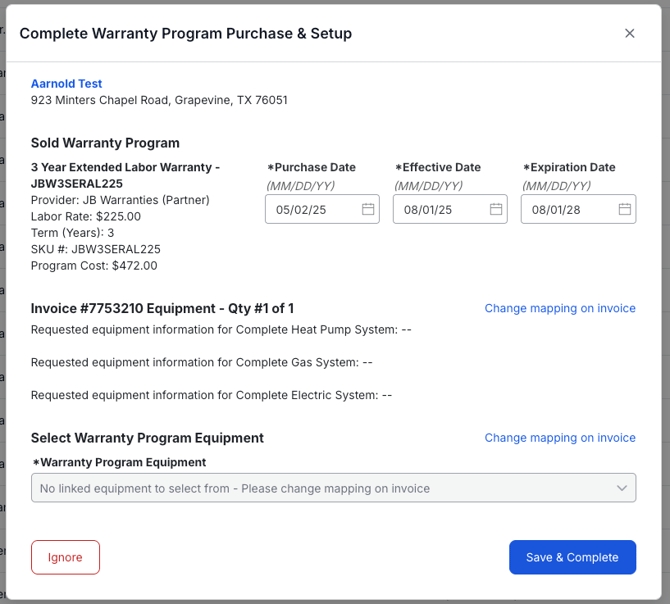Open the Effective Date calendar picker icon
Screen dimensions: 670x604
[496, 209]
